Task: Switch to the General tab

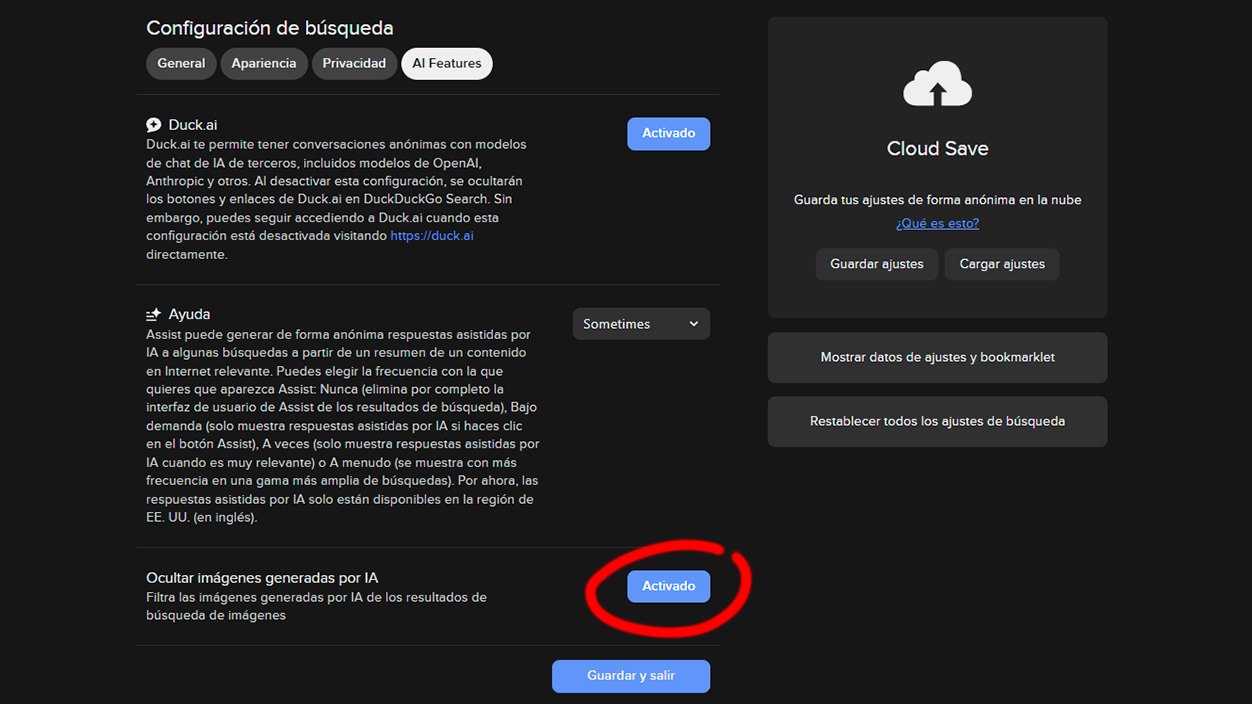Action: [181, 63]
